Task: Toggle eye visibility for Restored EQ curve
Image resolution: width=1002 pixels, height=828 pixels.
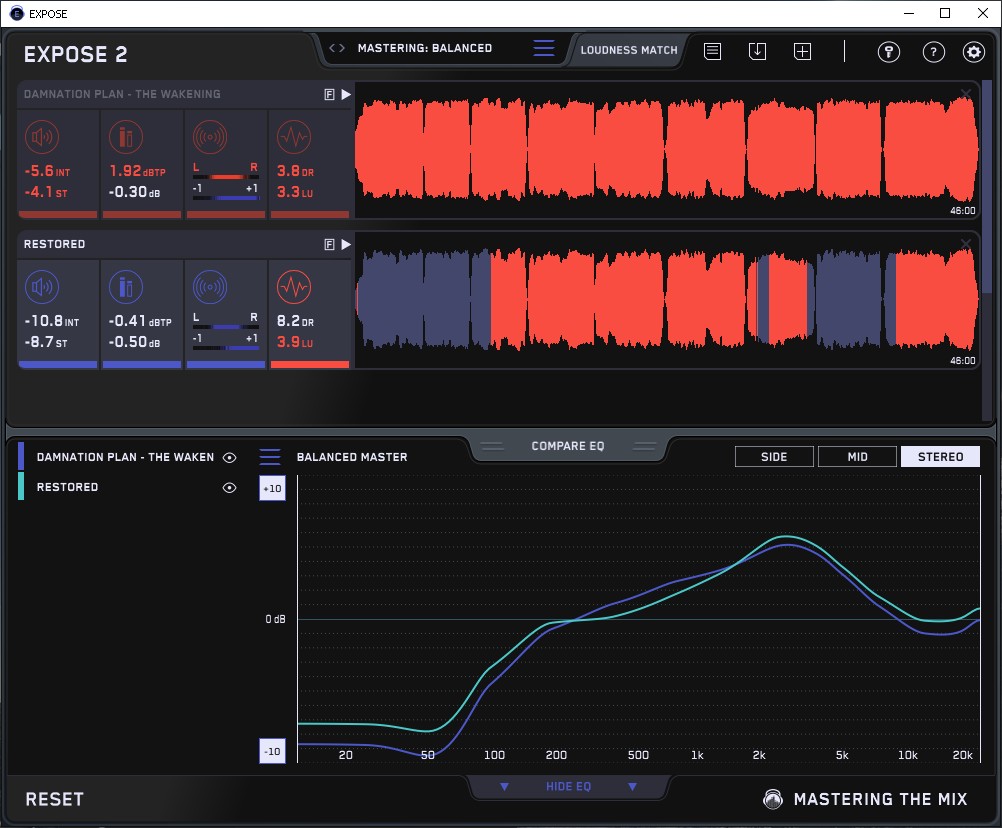Action: coord(229,488)
